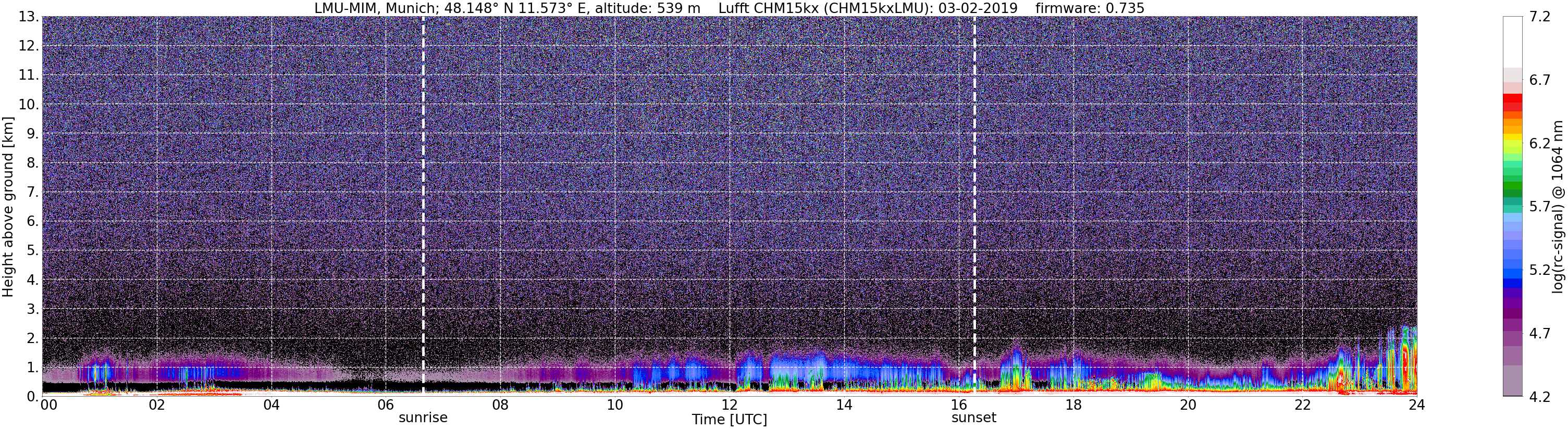Click the height axis tick label 2.
The height and width of the screenshot is (430, 1568).
[33, 338]
